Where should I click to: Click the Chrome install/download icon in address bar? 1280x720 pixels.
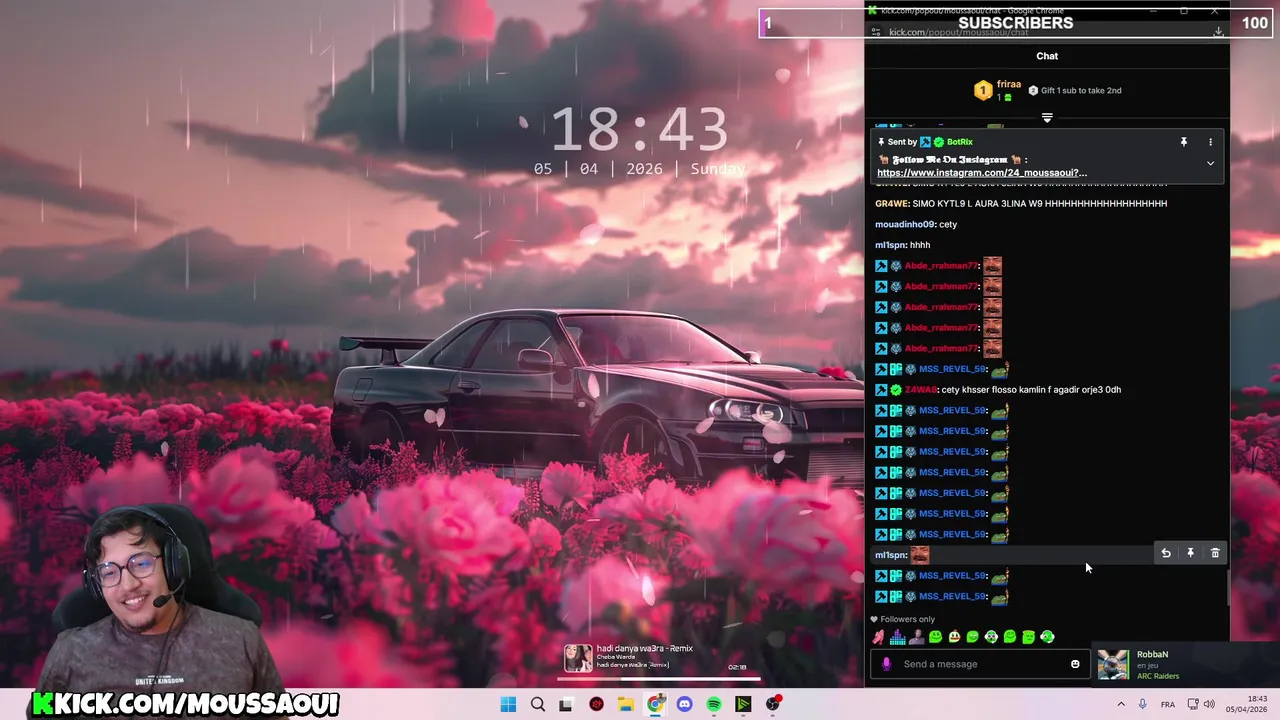click(1218, 32)
